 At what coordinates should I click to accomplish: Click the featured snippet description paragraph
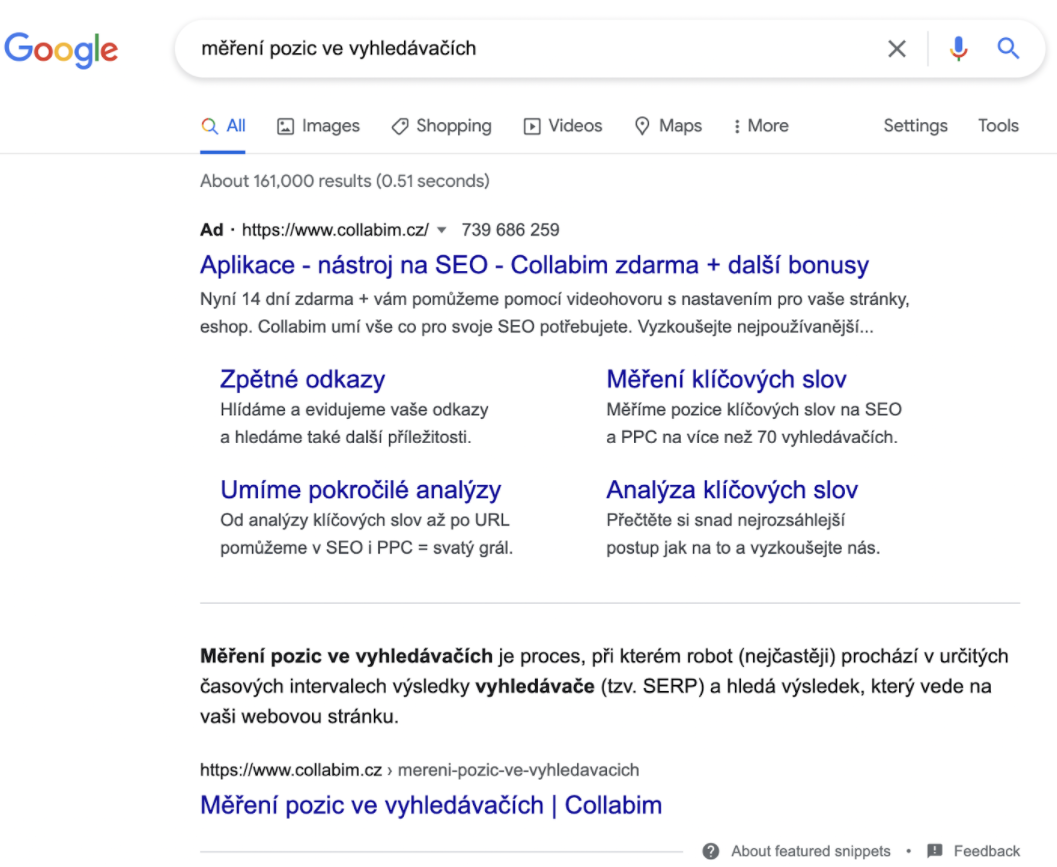point(605,686)
